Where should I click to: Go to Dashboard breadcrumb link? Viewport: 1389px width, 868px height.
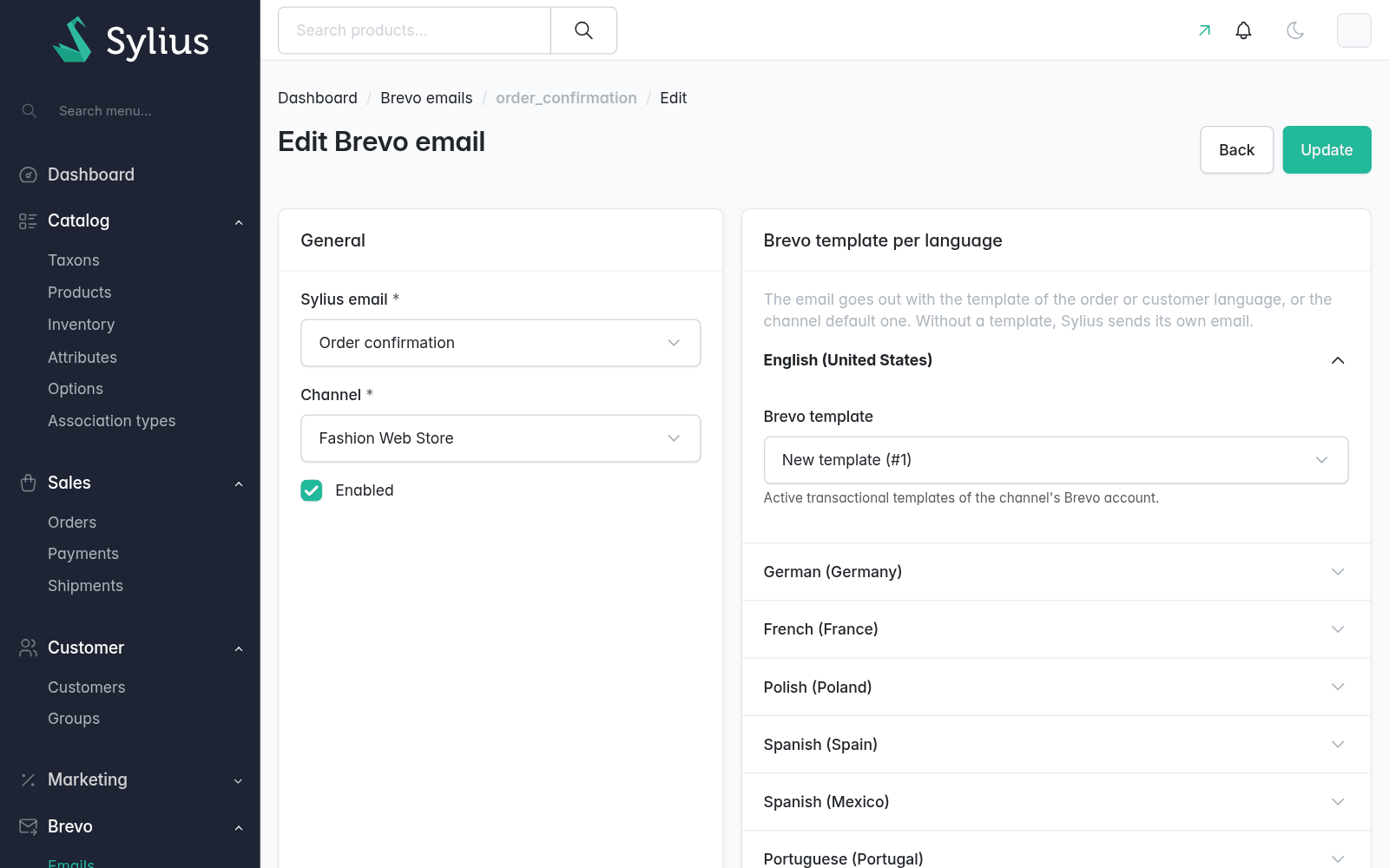(x=318, y=98)
